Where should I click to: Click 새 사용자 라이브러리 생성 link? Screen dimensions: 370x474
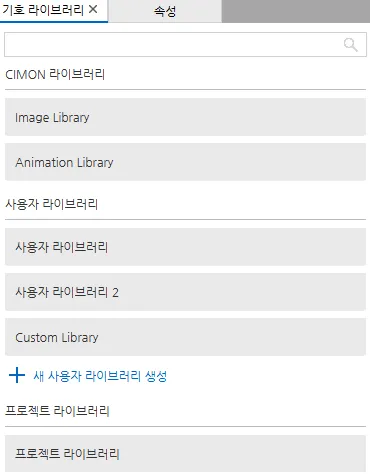click(x=100, y=376)
